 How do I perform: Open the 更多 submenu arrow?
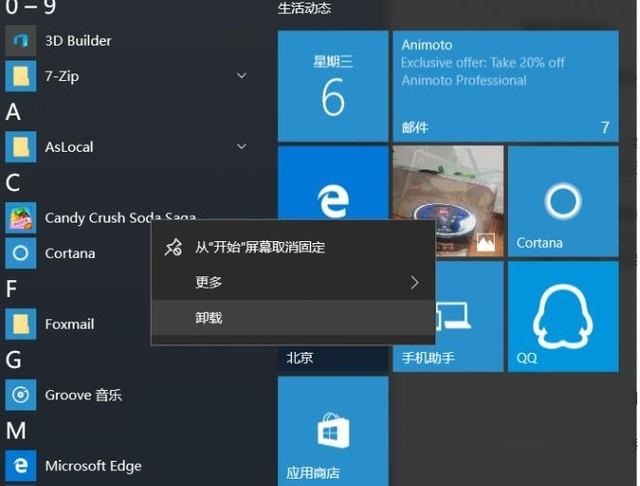click(415, 282)
